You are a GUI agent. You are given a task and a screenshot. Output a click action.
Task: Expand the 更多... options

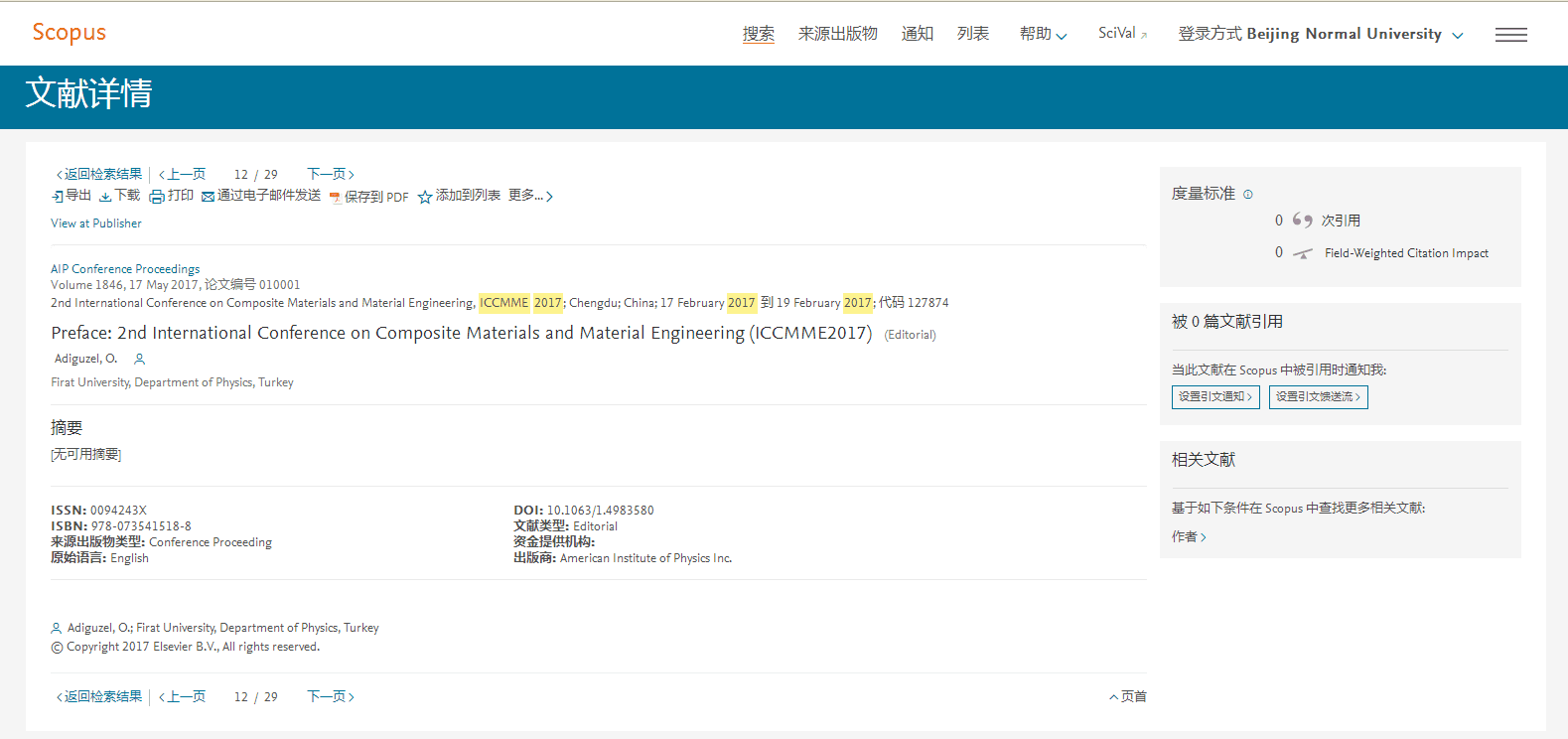[530, 196]
